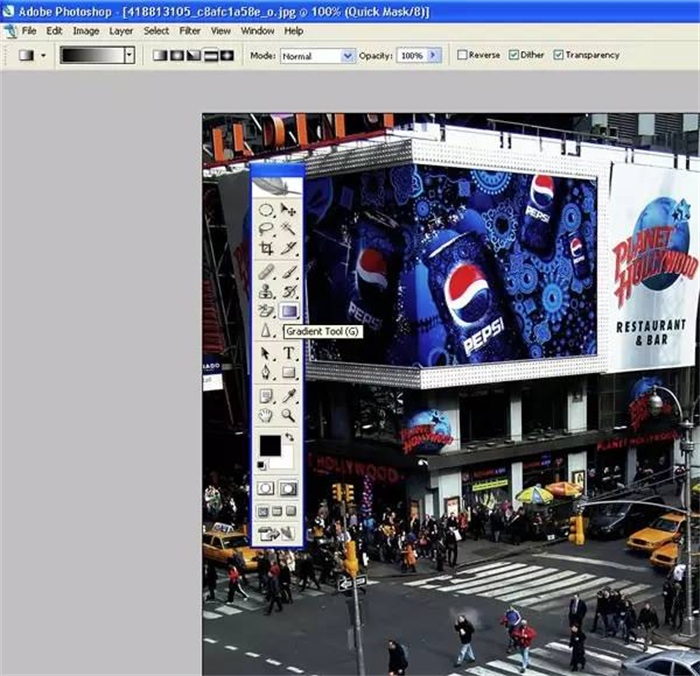Screen dimensions: 700x676
Task: Choose the Angle Gradient style
Action: point(193,55)
